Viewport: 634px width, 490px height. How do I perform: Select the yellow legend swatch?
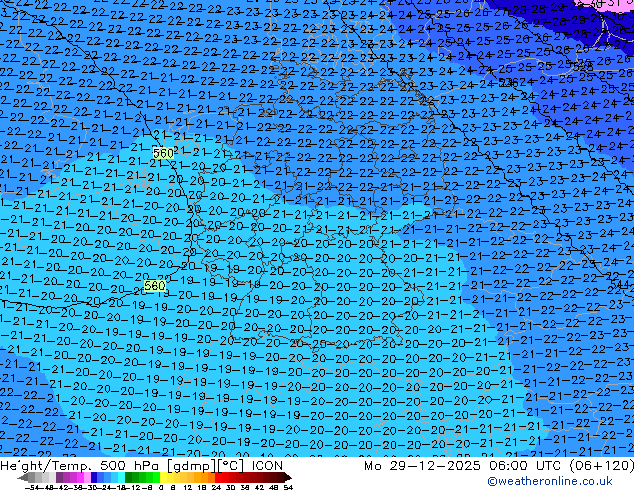[x=163, y=477]
